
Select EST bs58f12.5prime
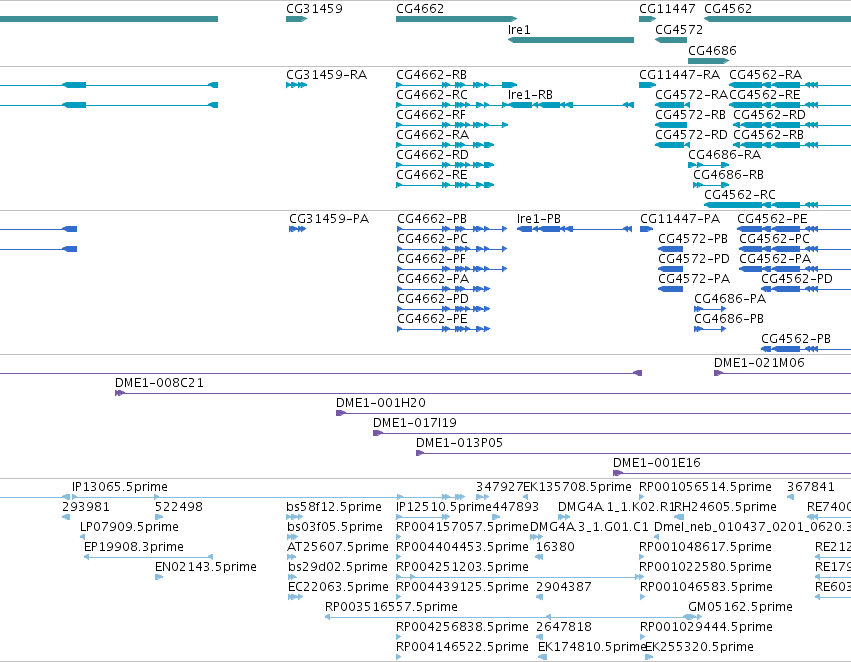click(x=334, y=507)
